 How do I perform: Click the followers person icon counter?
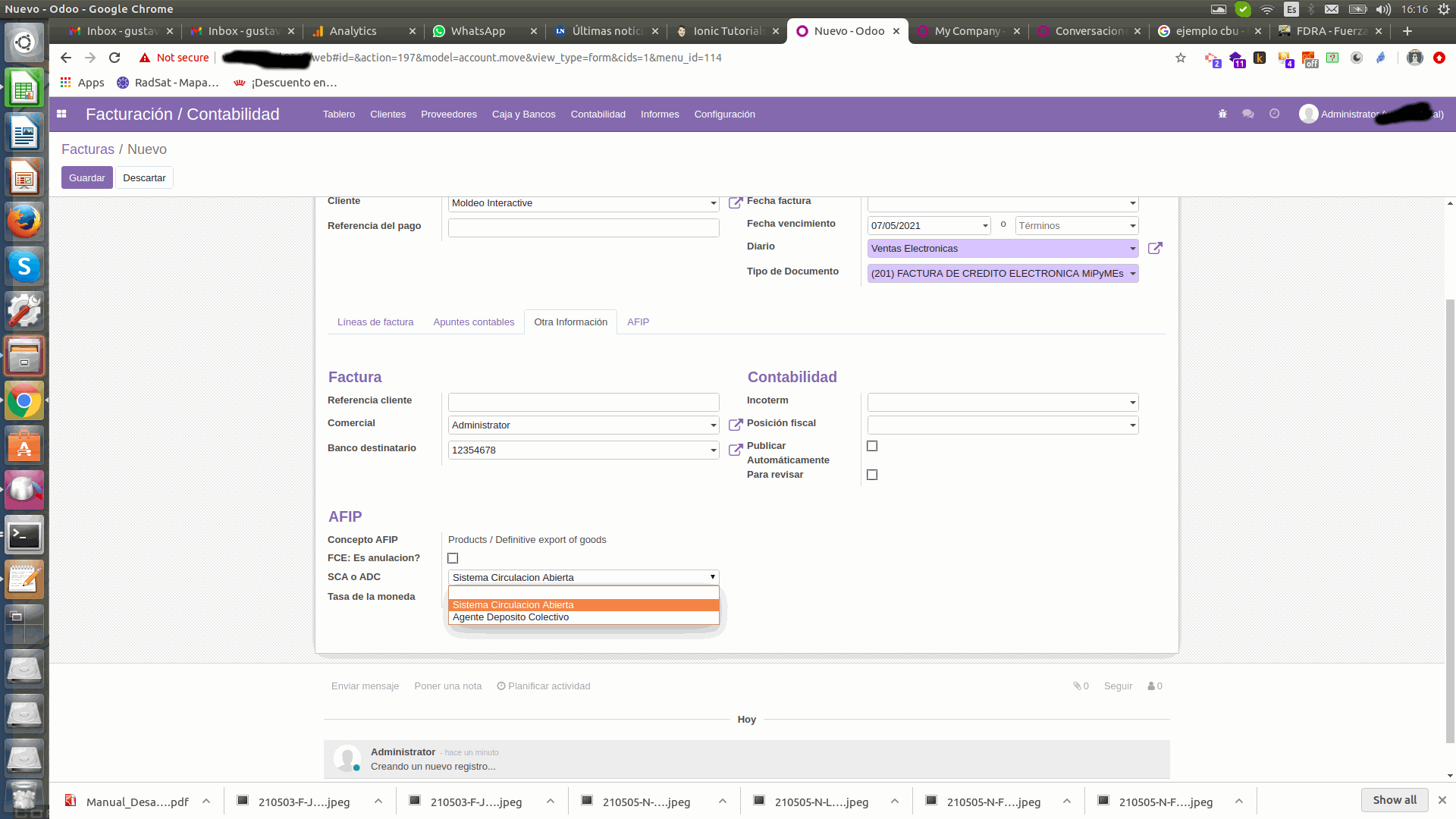[1155, 686]
